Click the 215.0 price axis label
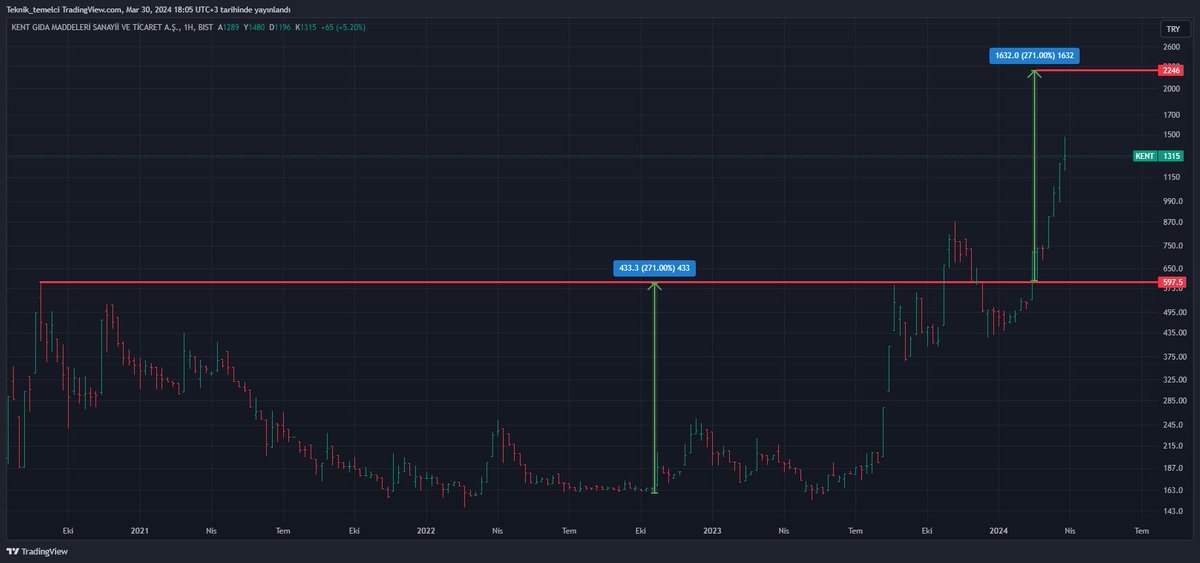1200x563 pixels. tap(1173, 445)
